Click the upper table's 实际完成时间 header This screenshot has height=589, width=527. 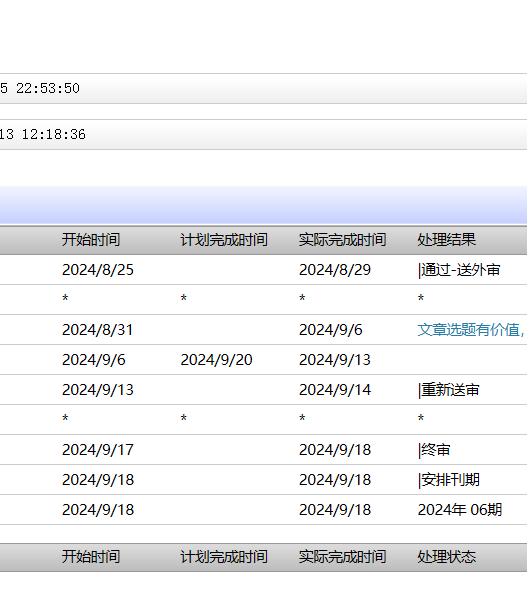[342, 240]
